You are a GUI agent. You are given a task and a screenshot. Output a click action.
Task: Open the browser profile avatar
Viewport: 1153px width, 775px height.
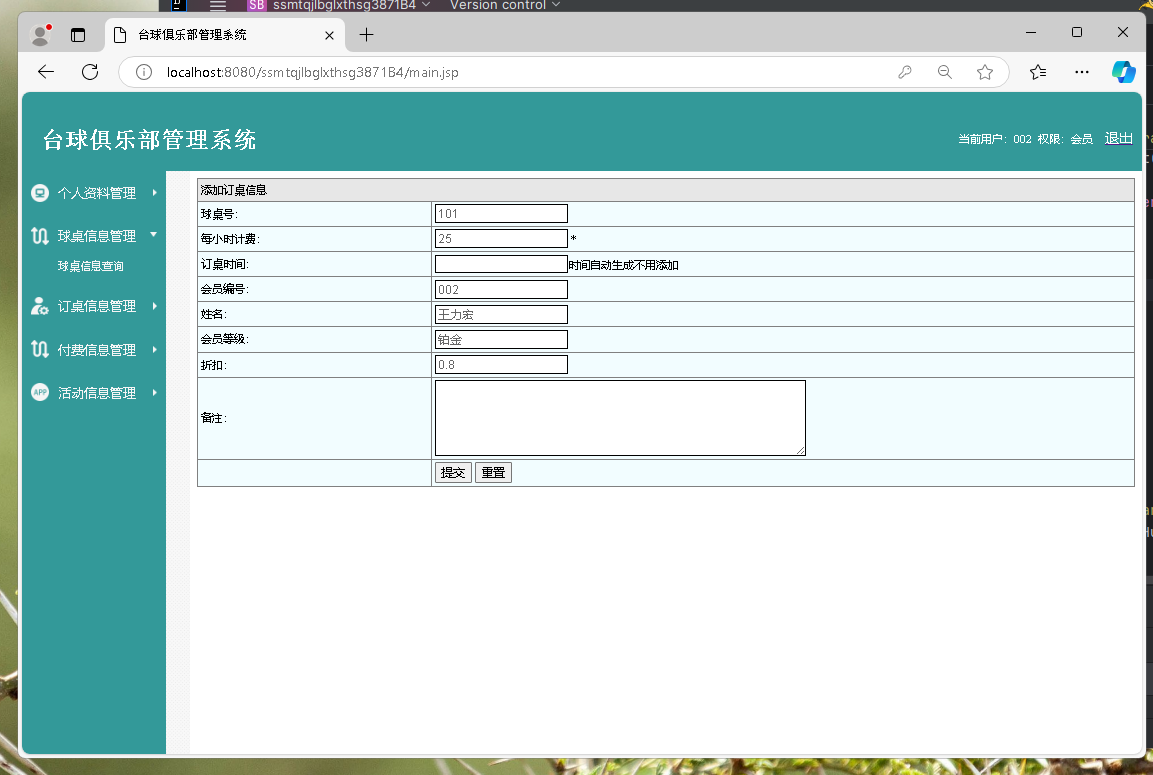(40, 34)
